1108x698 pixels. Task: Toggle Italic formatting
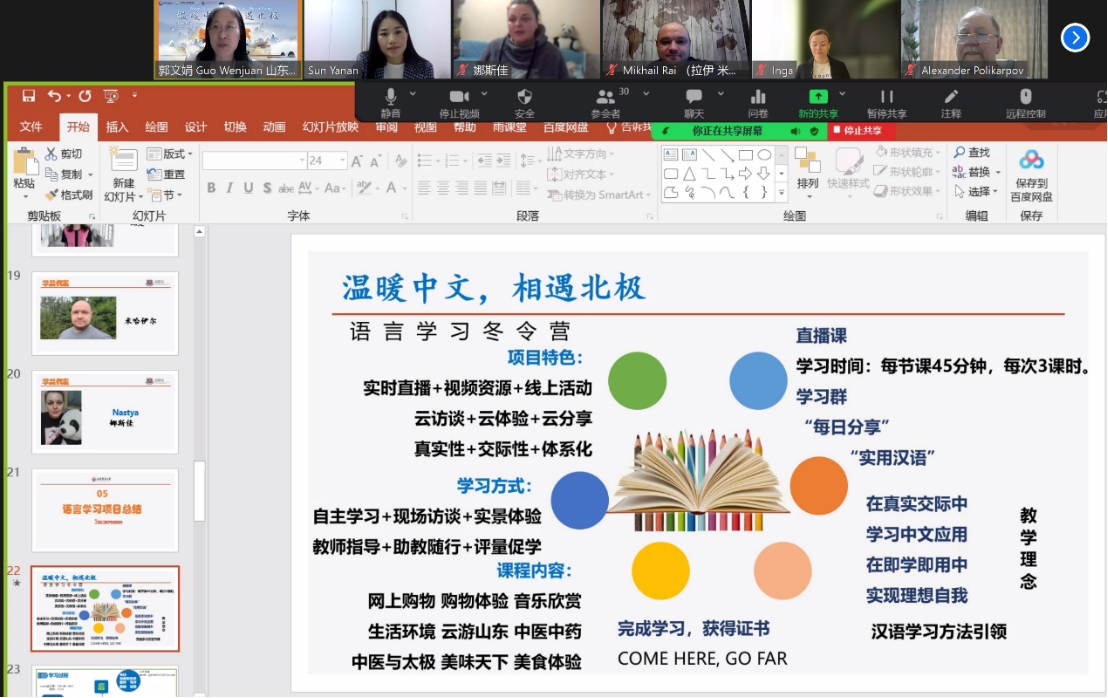click(230, 187)
